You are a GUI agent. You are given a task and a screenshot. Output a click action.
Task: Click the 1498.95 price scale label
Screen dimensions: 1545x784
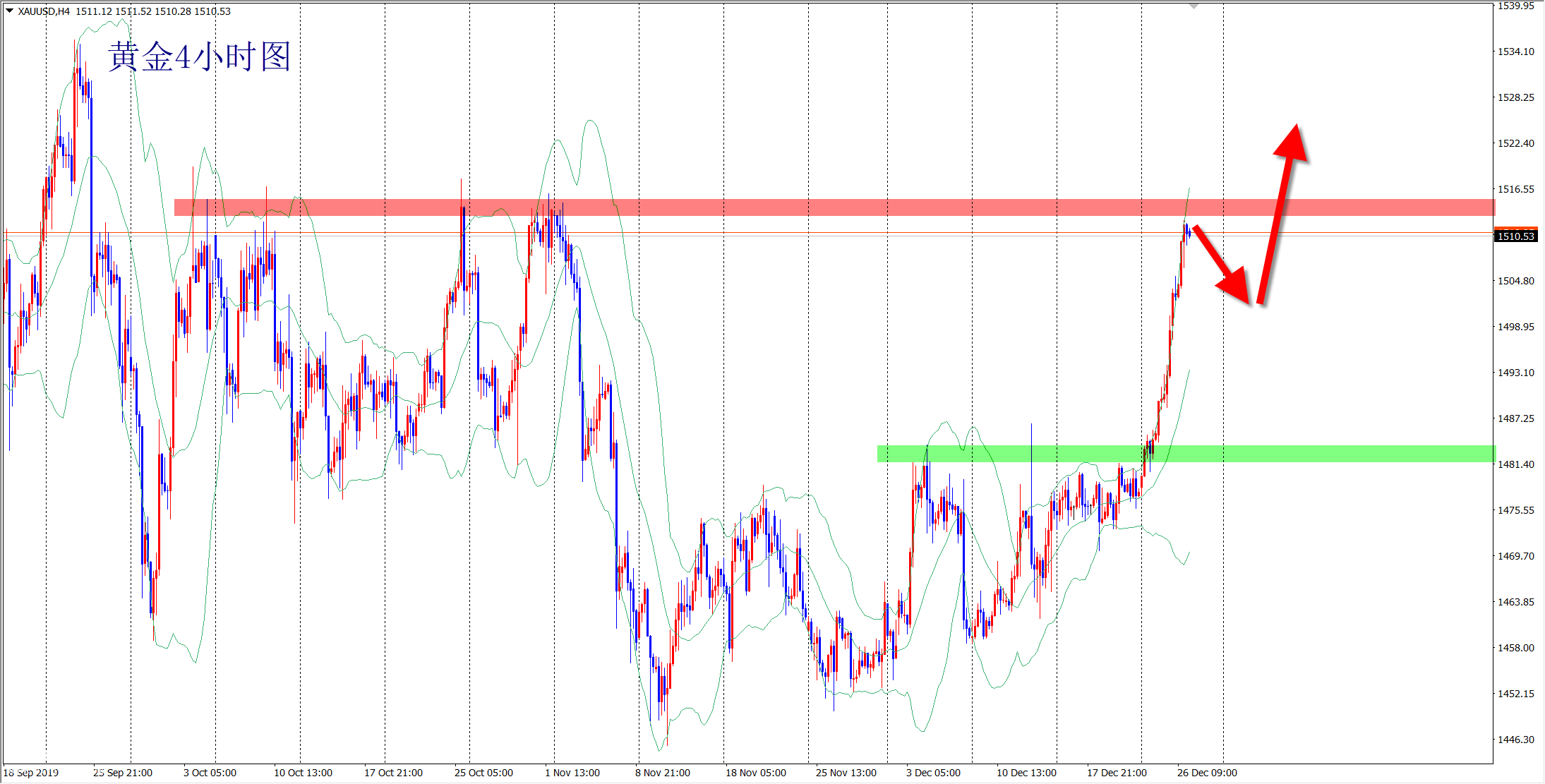1515,327
